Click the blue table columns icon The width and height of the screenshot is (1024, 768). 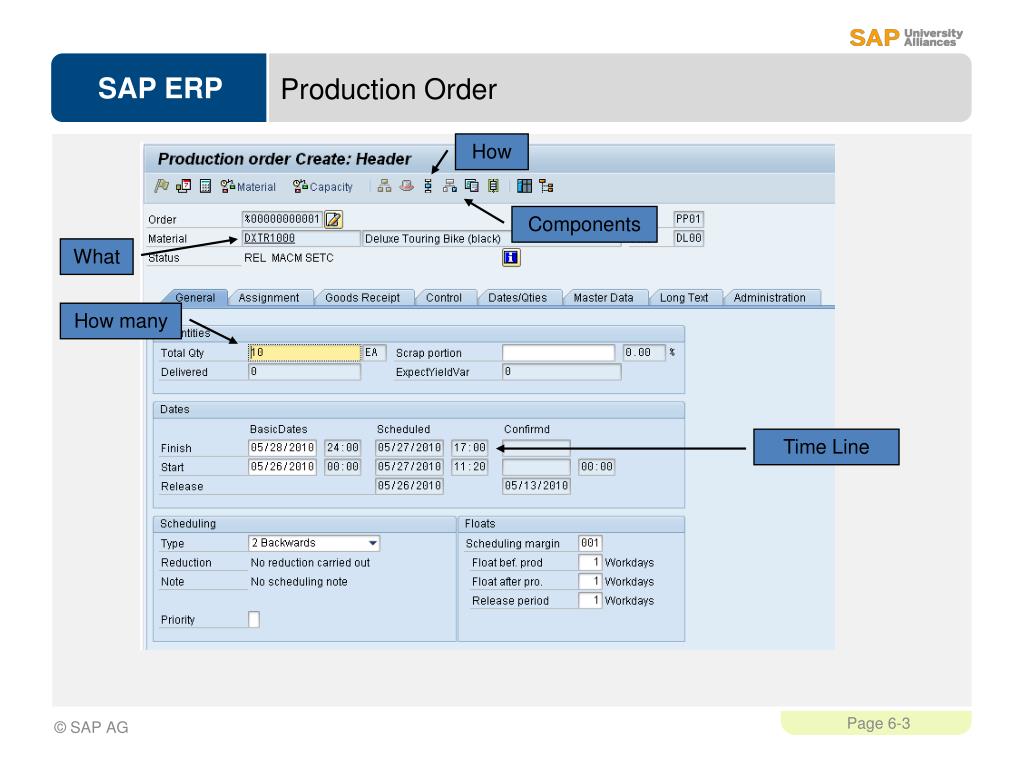tap(524, 186)
